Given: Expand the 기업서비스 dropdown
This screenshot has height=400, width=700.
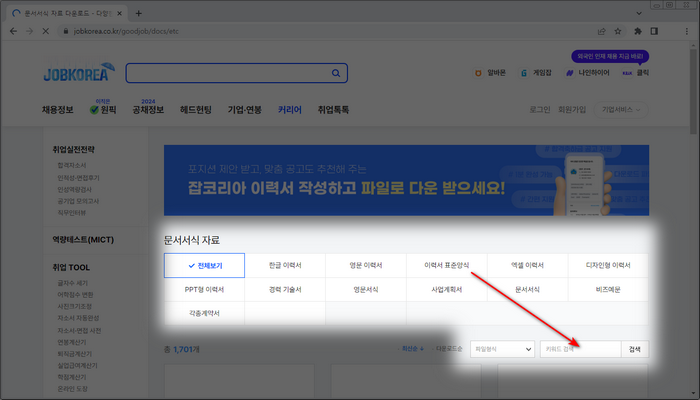Looking at the screenshot, I should [x=621, y=110].
